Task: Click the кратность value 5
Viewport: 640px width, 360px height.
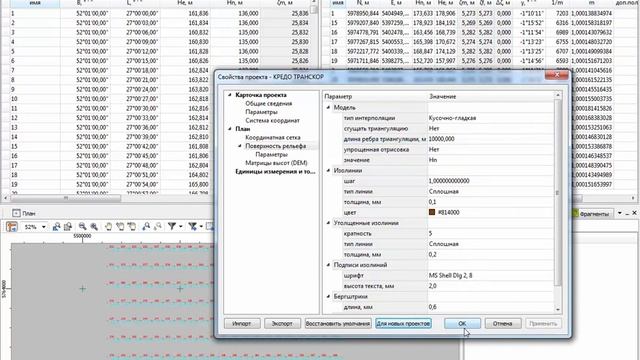Action: pos(490,233)
